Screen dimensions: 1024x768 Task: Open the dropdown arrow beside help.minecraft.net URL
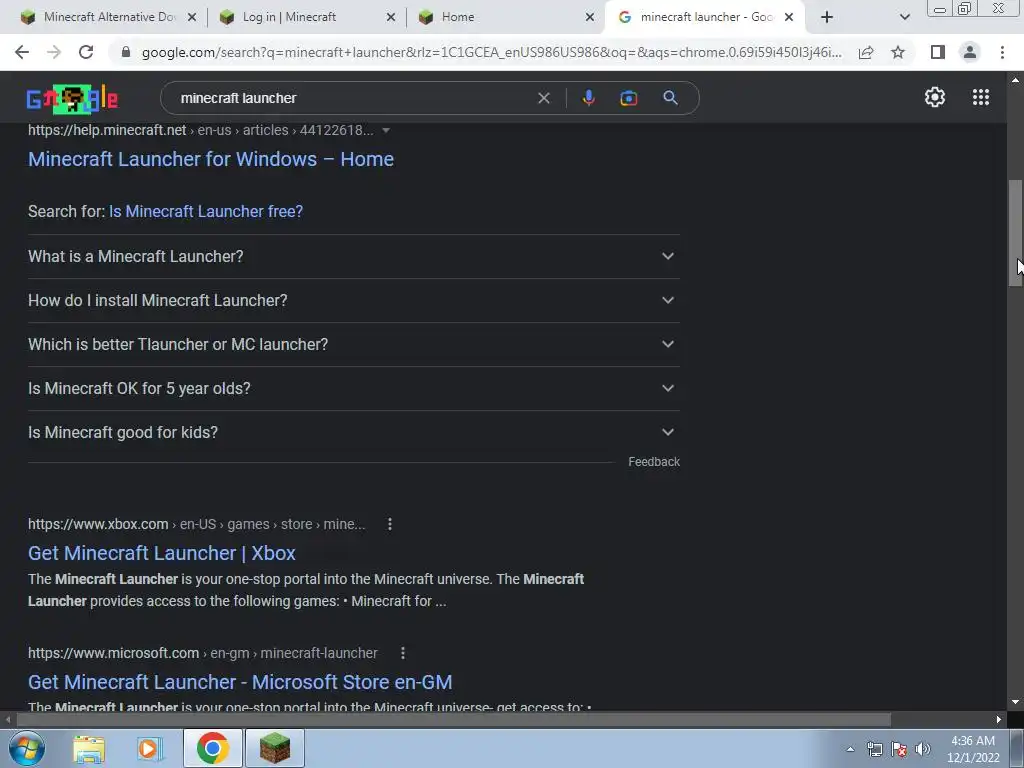pyautogui.click(x=386, y=131)
